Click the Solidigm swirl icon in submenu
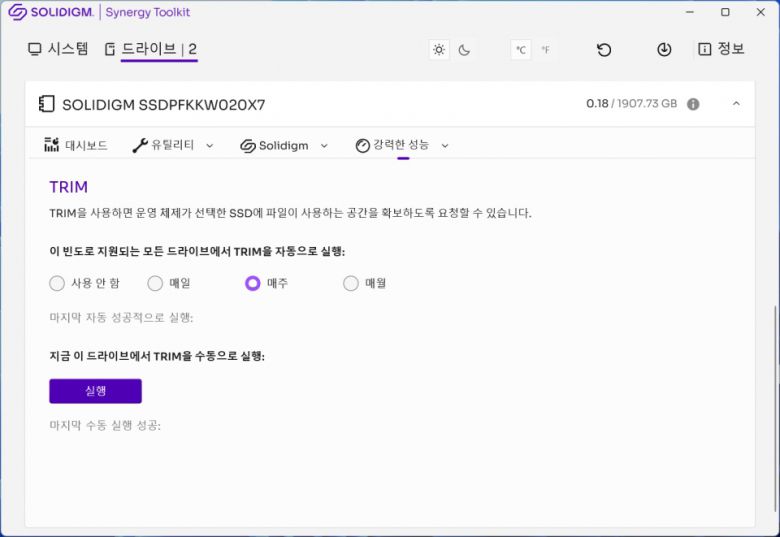 pyautogui.click(x=248, y=146)
